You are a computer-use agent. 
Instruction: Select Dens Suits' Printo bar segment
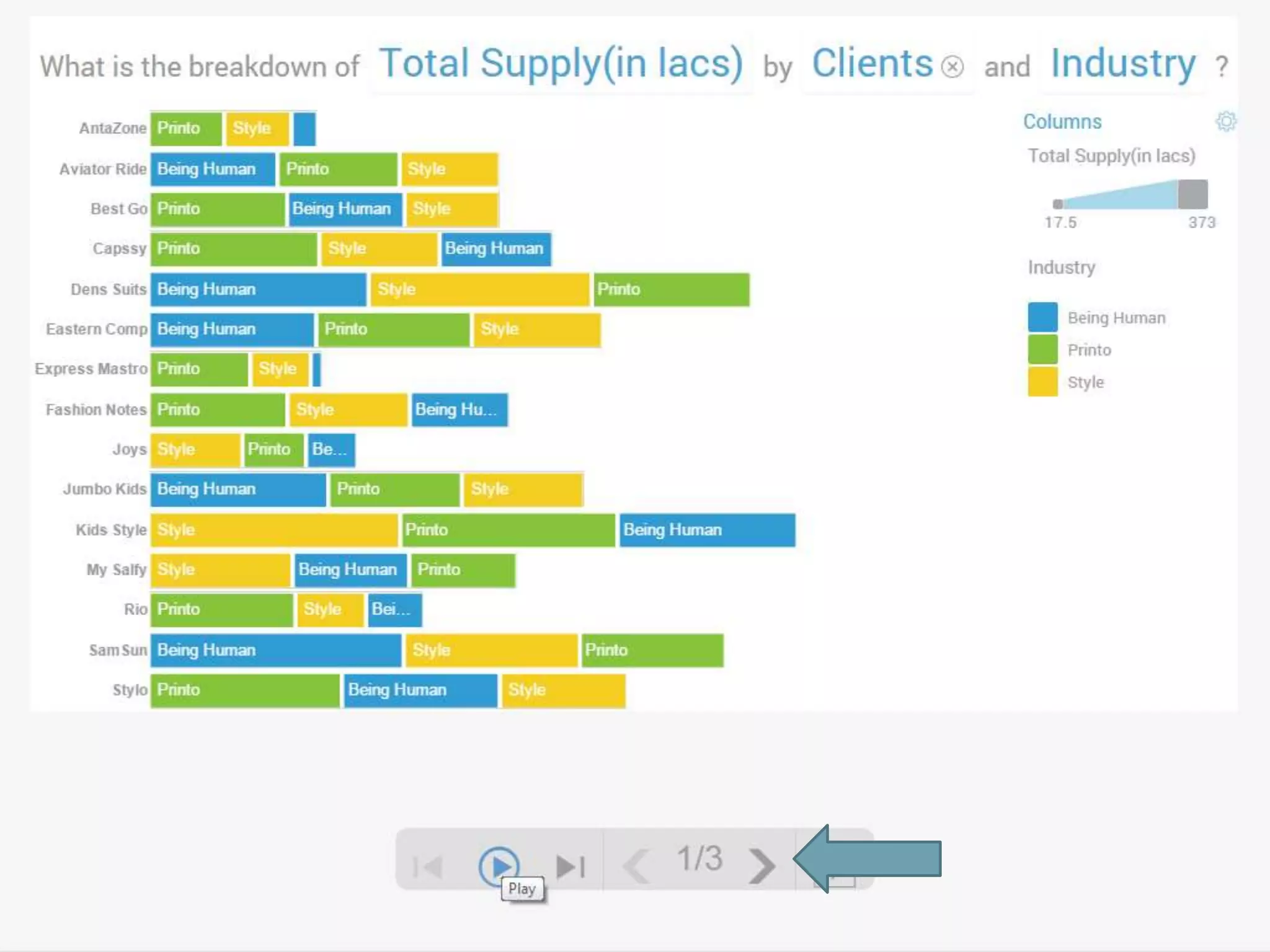tap(672, 289)
